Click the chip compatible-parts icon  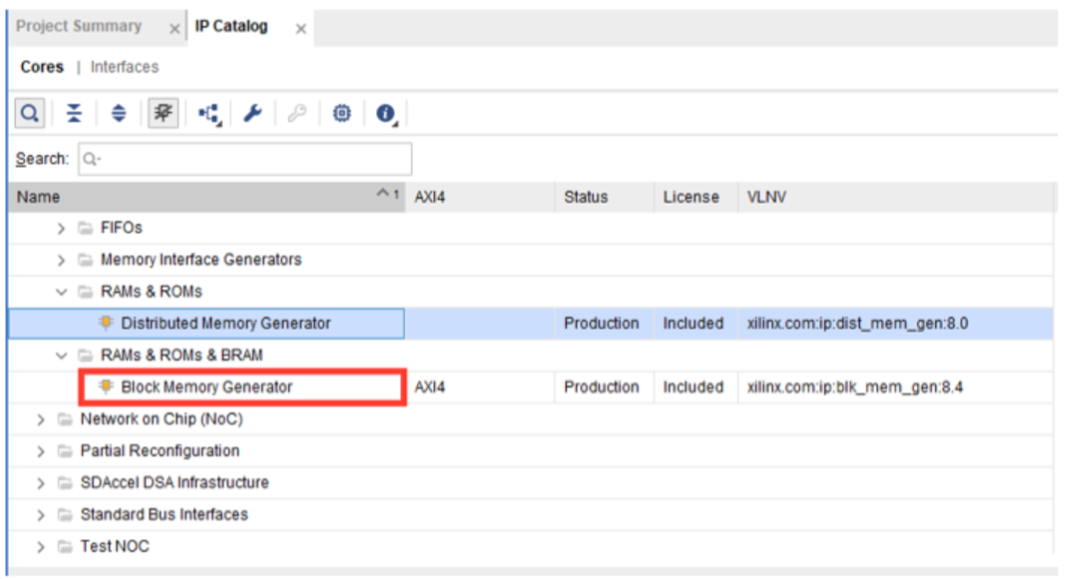click(x=342, y=114)
